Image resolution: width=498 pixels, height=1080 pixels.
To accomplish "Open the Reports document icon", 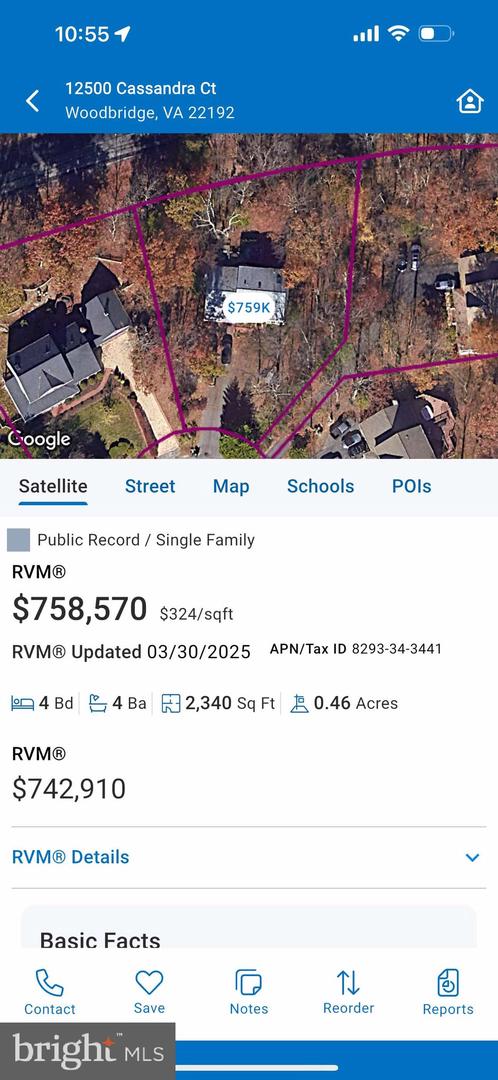I will point(448,983).
